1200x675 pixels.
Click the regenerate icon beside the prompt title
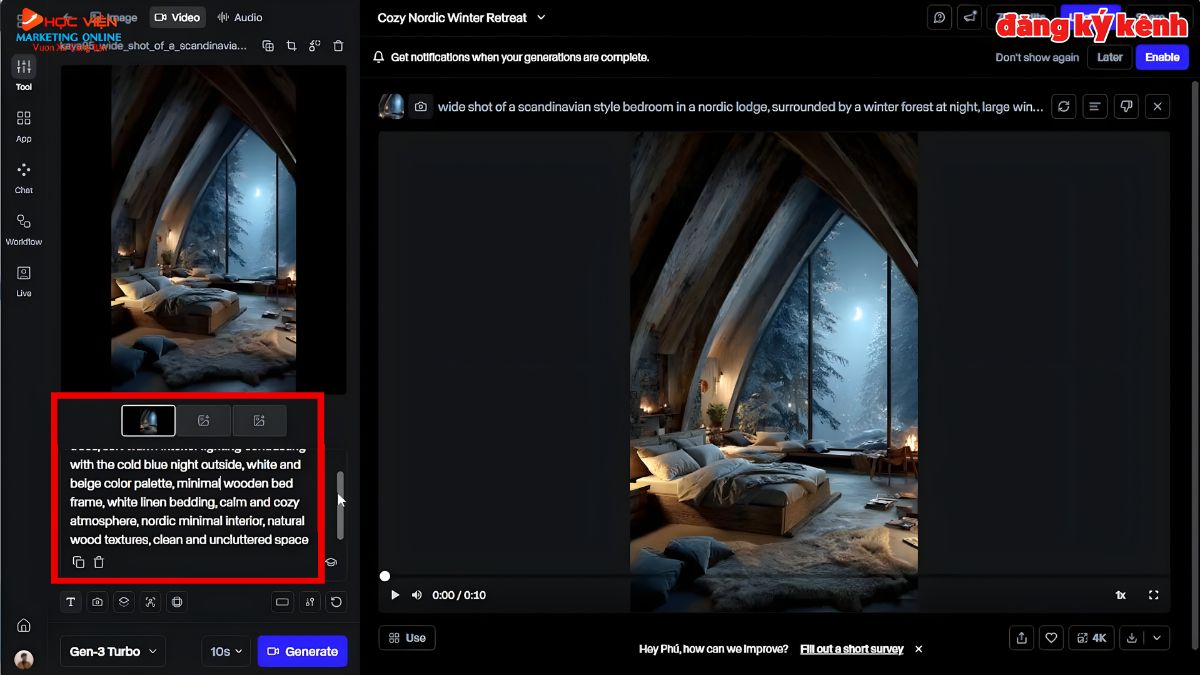click(1063, 106)
